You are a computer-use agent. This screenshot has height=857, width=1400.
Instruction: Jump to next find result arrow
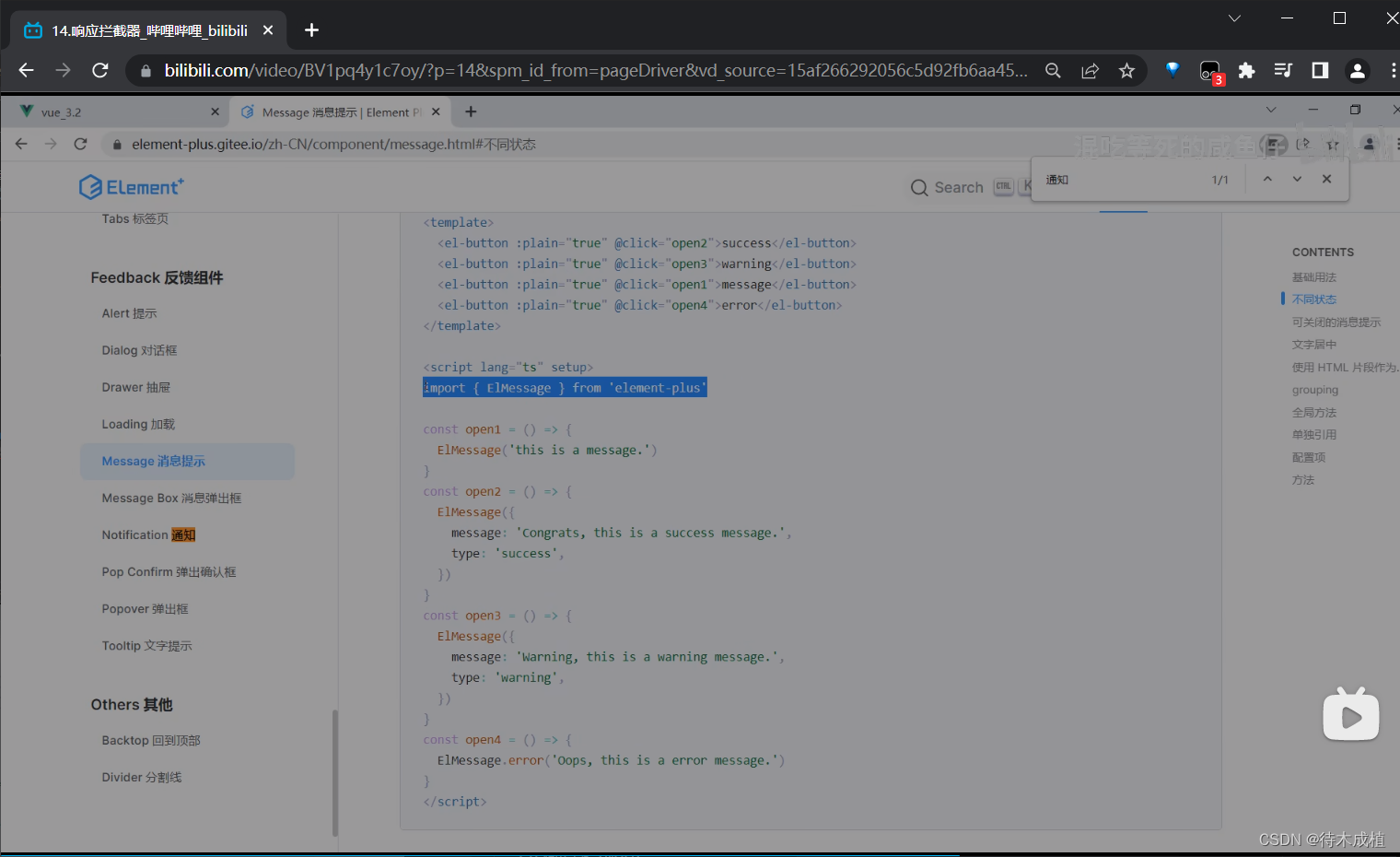[x=1297, y=179]
